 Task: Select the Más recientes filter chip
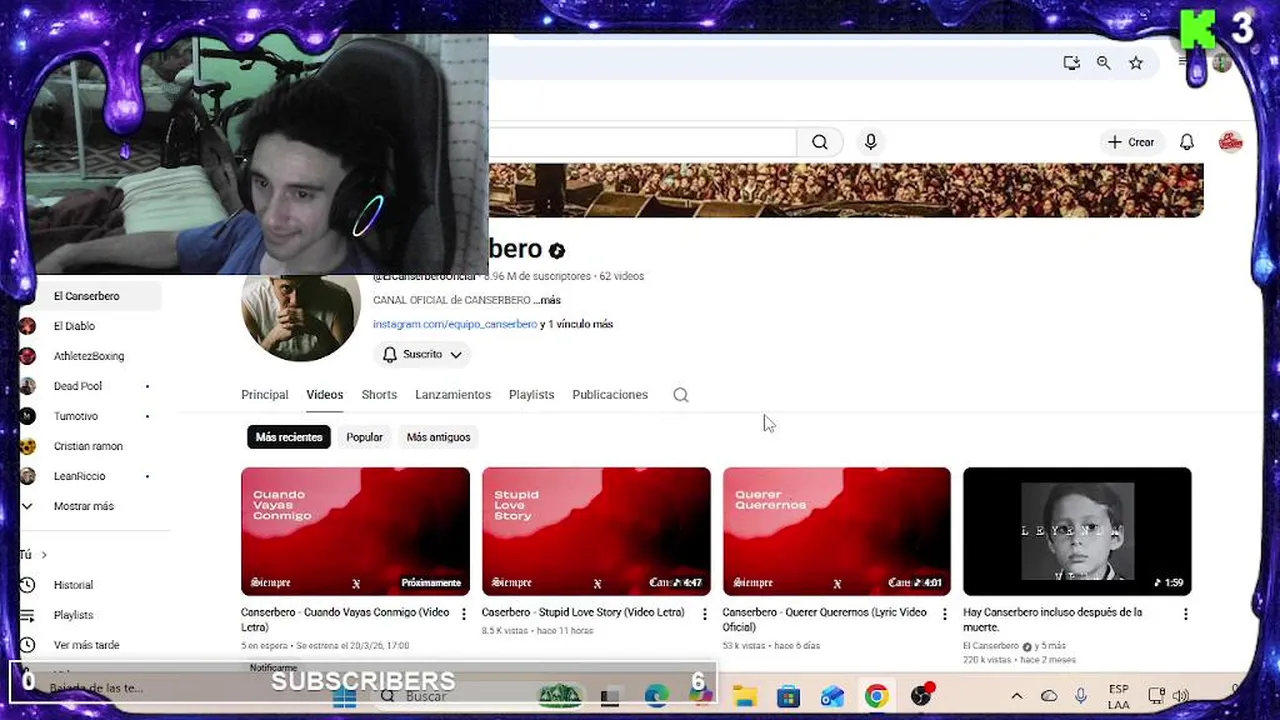tap(289, 437)
